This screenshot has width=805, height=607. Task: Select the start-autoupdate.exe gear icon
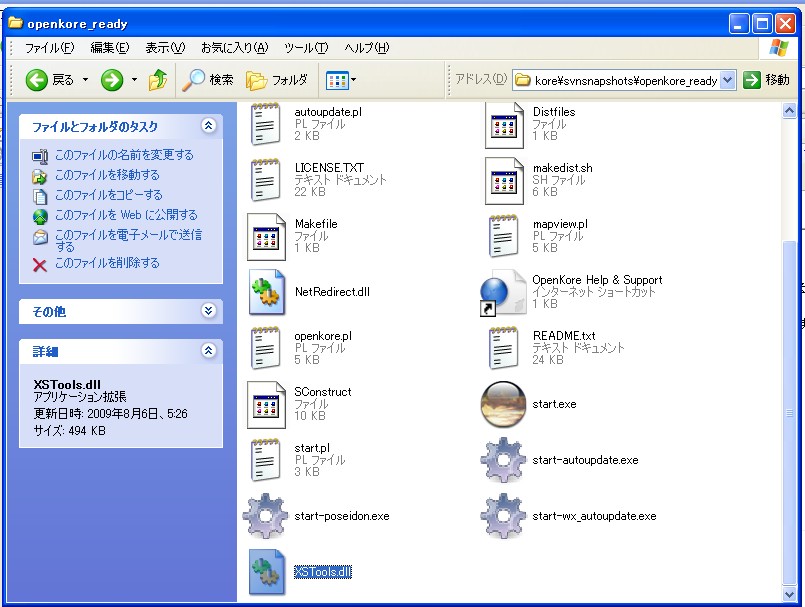(503, 460)
